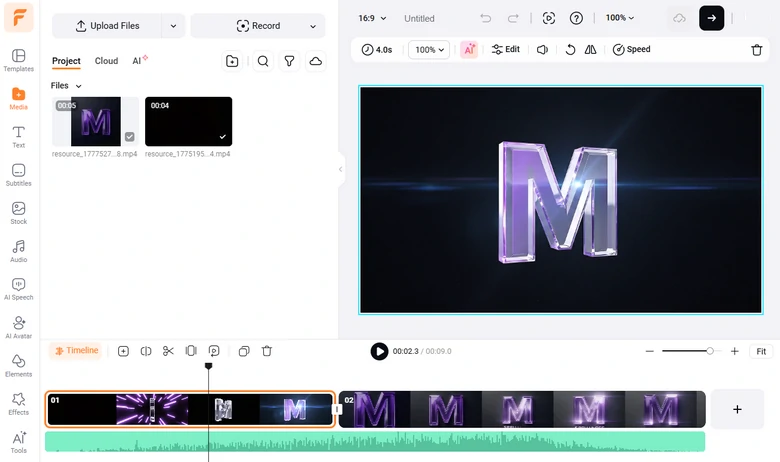Open the Speed settings button

coord(631,49)
